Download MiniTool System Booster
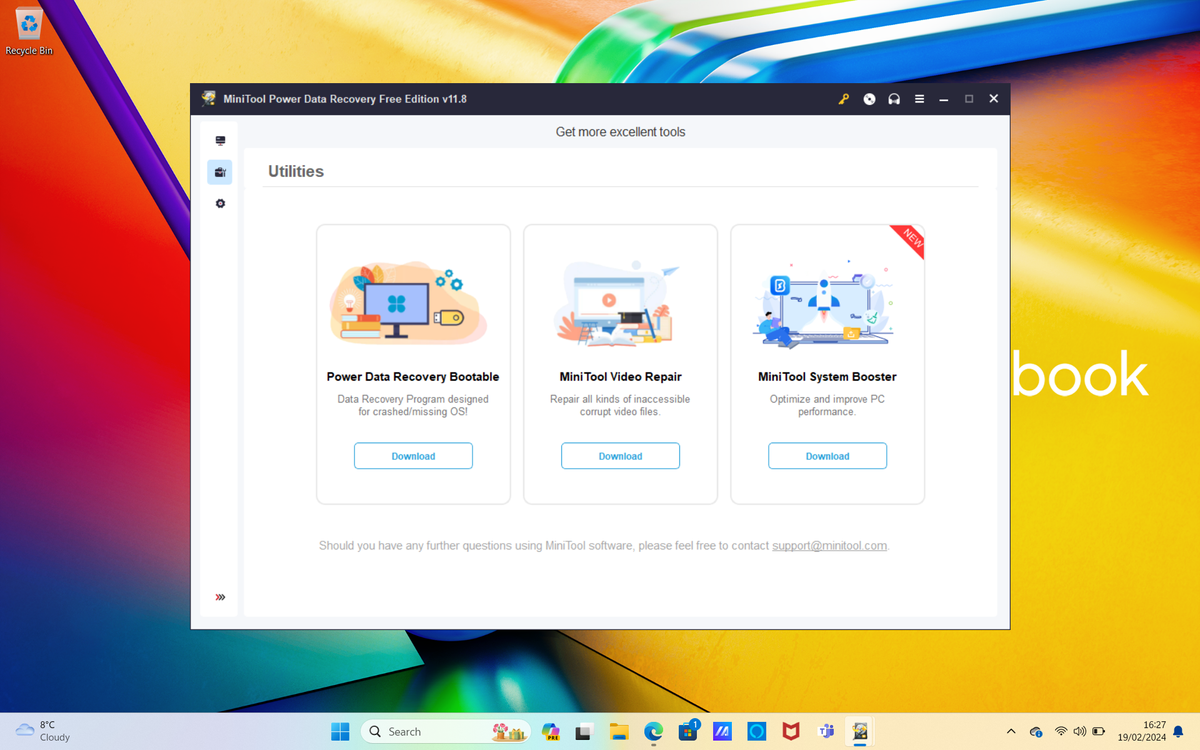Screen dimensions: 1200x750 [827, 456]
